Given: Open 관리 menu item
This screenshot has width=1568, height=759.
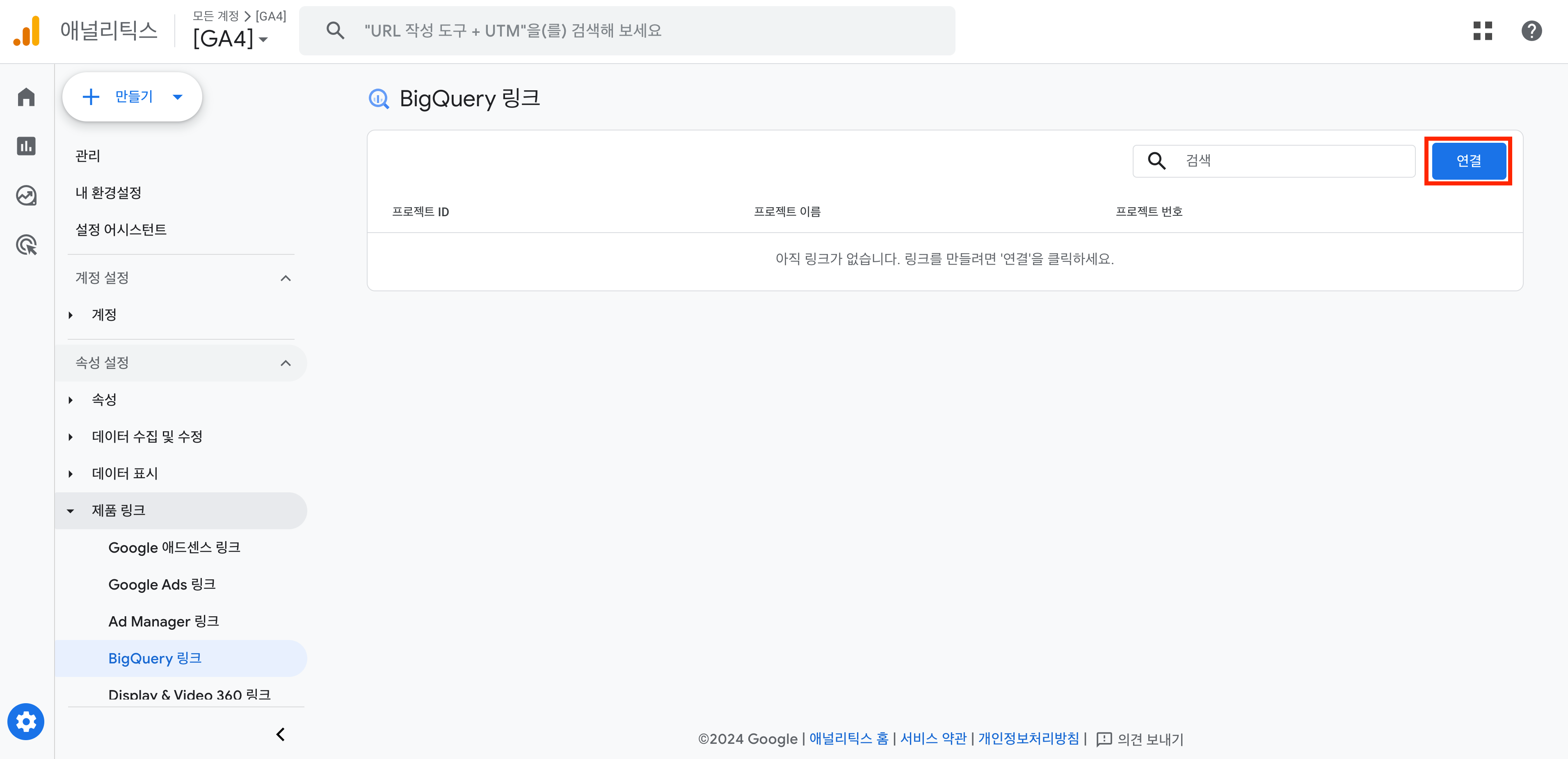Looking at the screenshot, I should 88,156.
